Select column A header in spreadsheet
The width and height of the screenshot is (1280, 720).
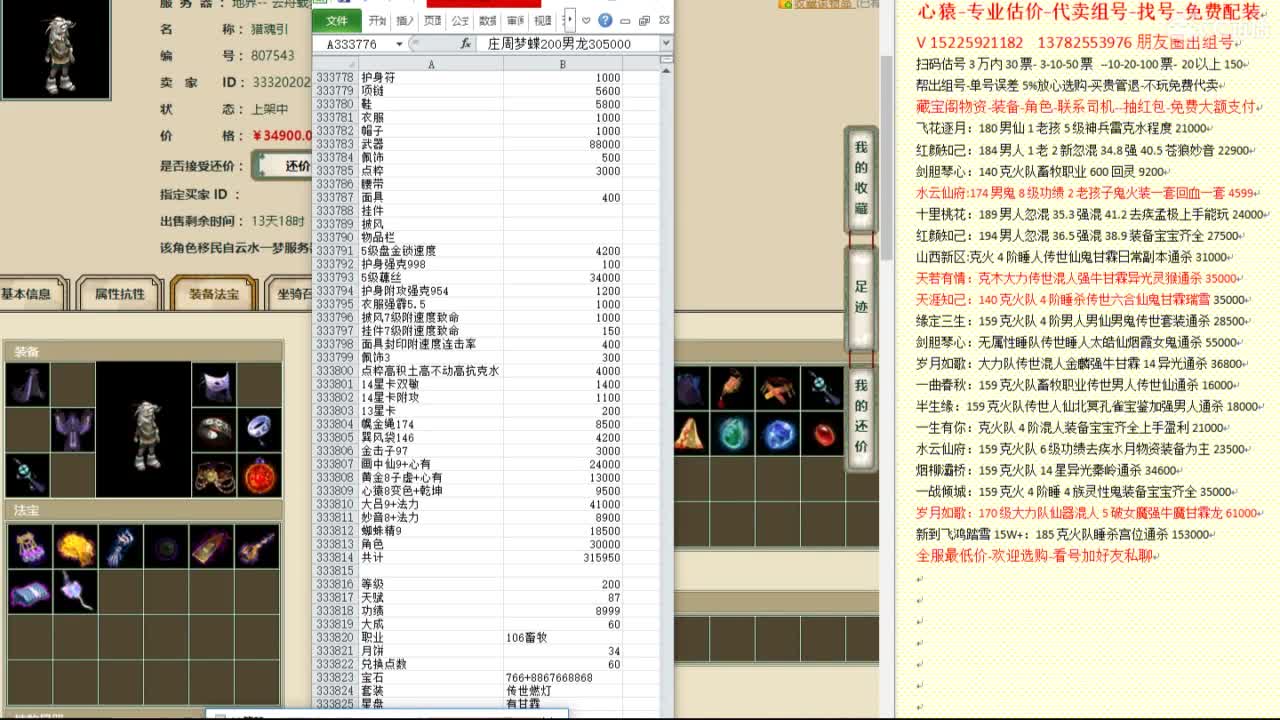431,64
